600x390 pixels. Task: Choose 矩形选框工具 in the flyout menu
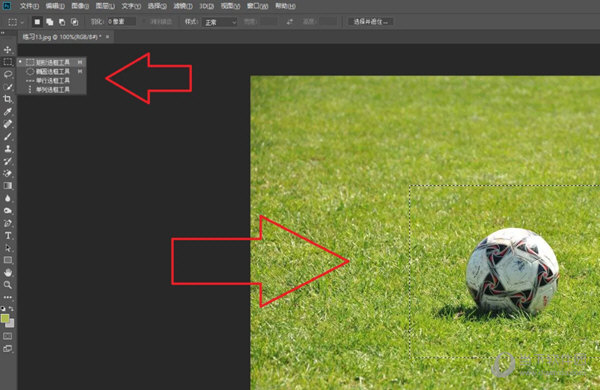click(52, 62)
